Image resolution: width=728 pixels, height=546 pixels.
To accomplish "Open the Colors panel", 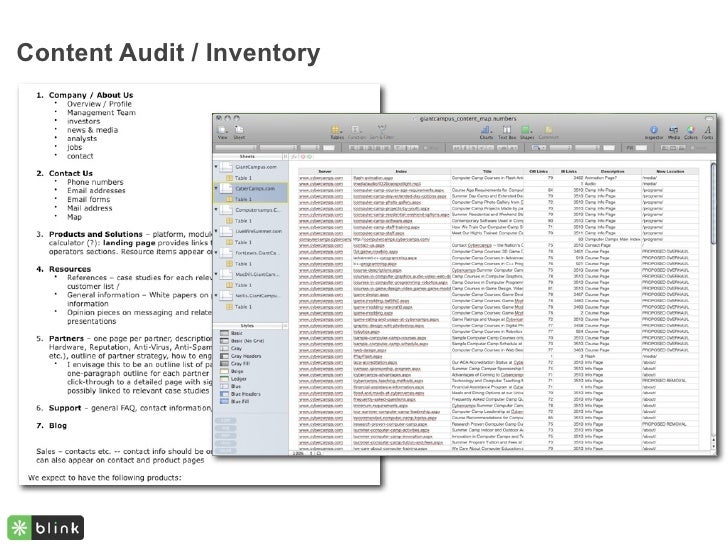I will pyautogui.click(x=690, y=132).
